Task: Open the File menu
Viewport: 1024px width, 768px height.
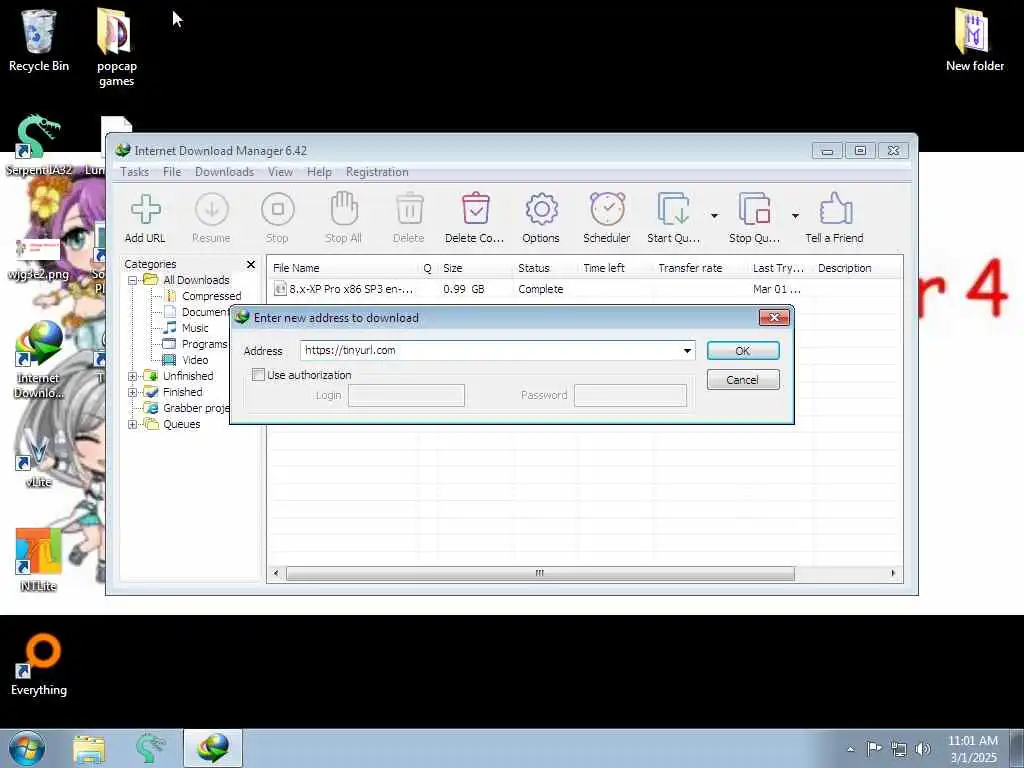Action: click(x=172, y=172)
